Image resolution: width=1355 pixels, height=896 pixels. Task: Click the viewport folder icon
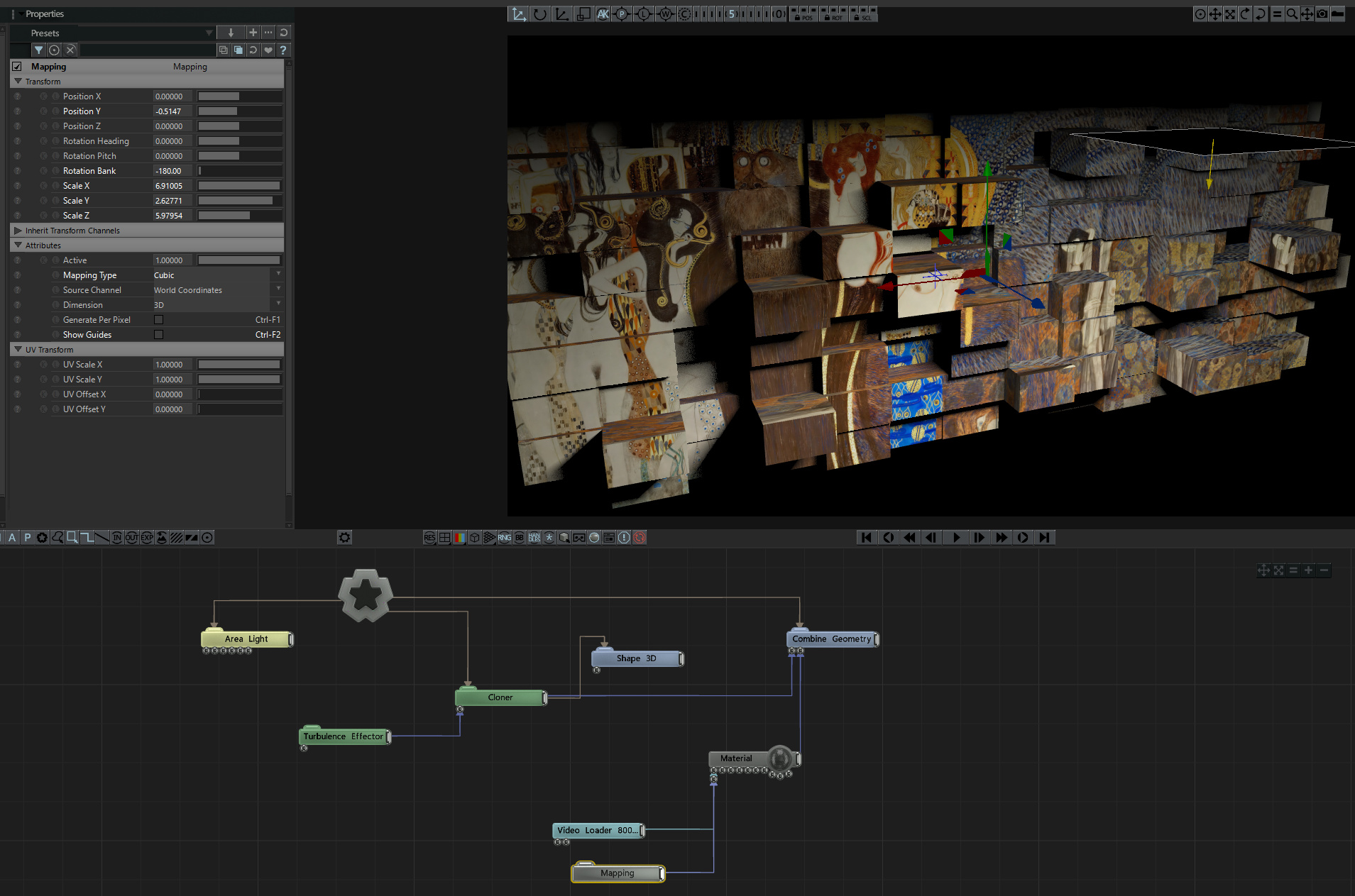pyautogui.click(x=1338, y=14)
